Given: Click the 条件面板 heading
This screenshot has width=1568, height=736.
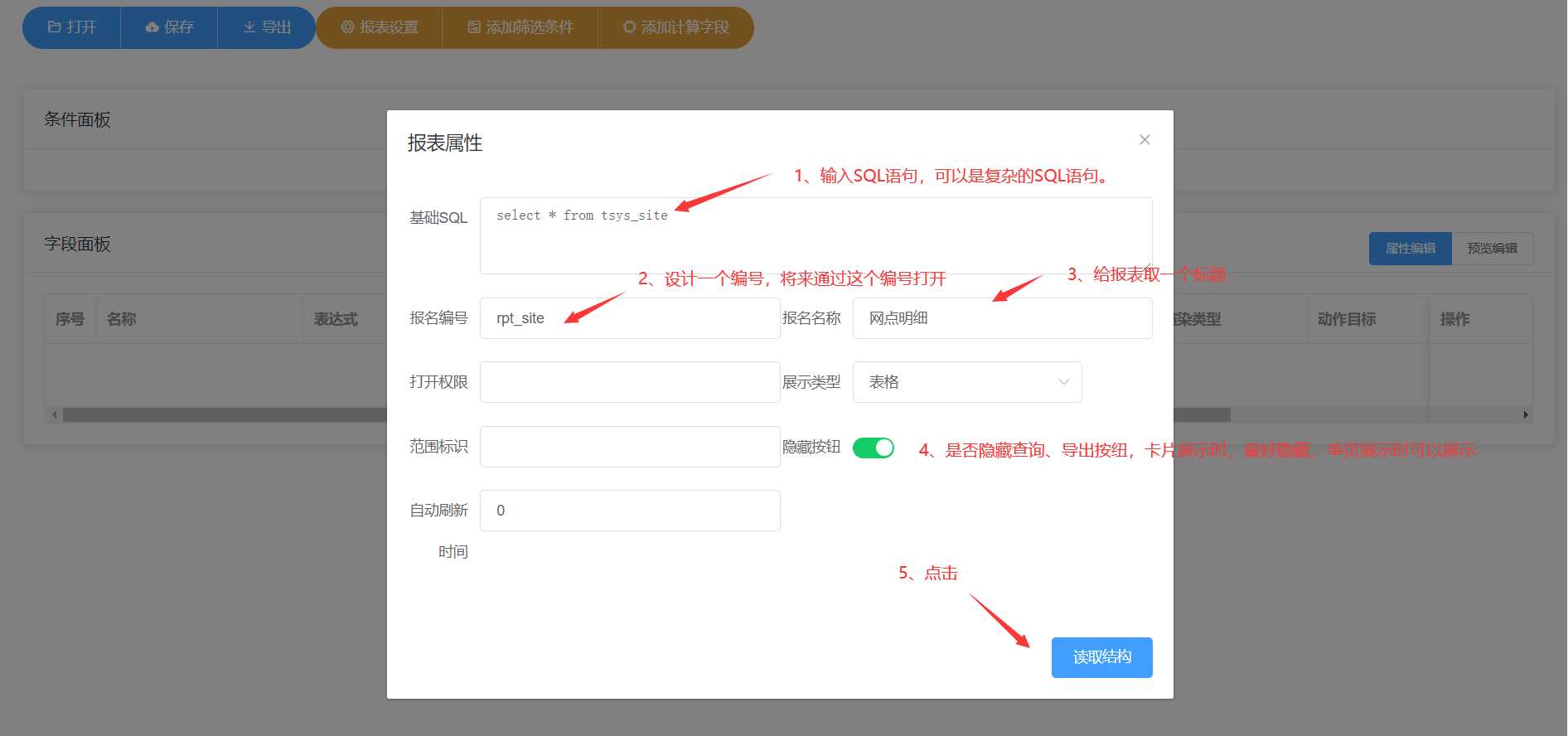Looking at the screenshot, I should coord(77,120).
